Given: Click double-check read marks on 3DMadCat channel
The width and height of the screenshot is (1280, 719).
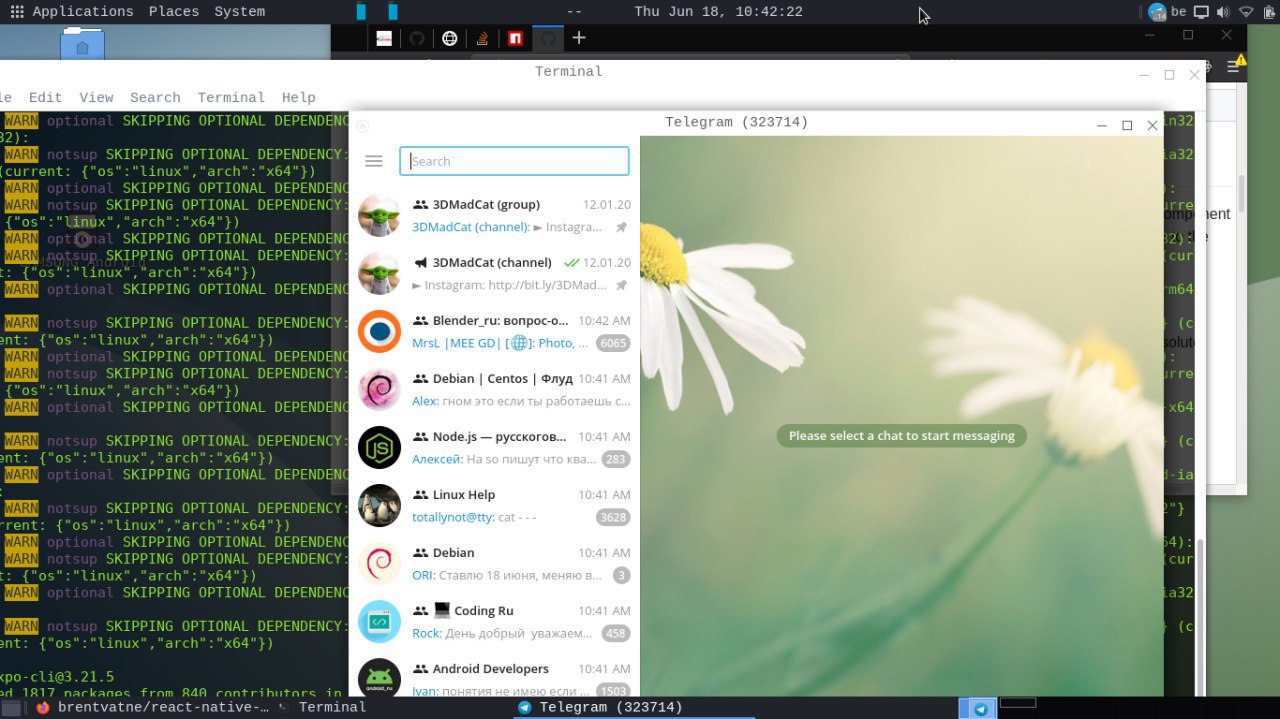Looking at the screenshot, I should 571,262.
